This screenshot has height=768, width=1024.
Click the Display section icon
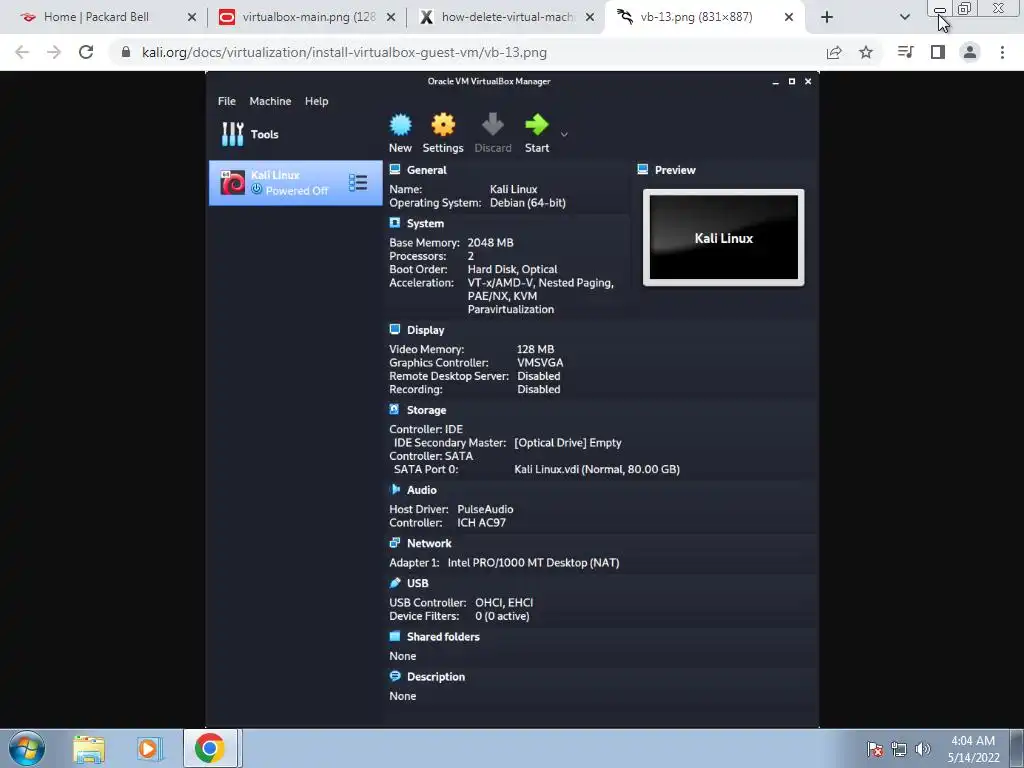394,330
